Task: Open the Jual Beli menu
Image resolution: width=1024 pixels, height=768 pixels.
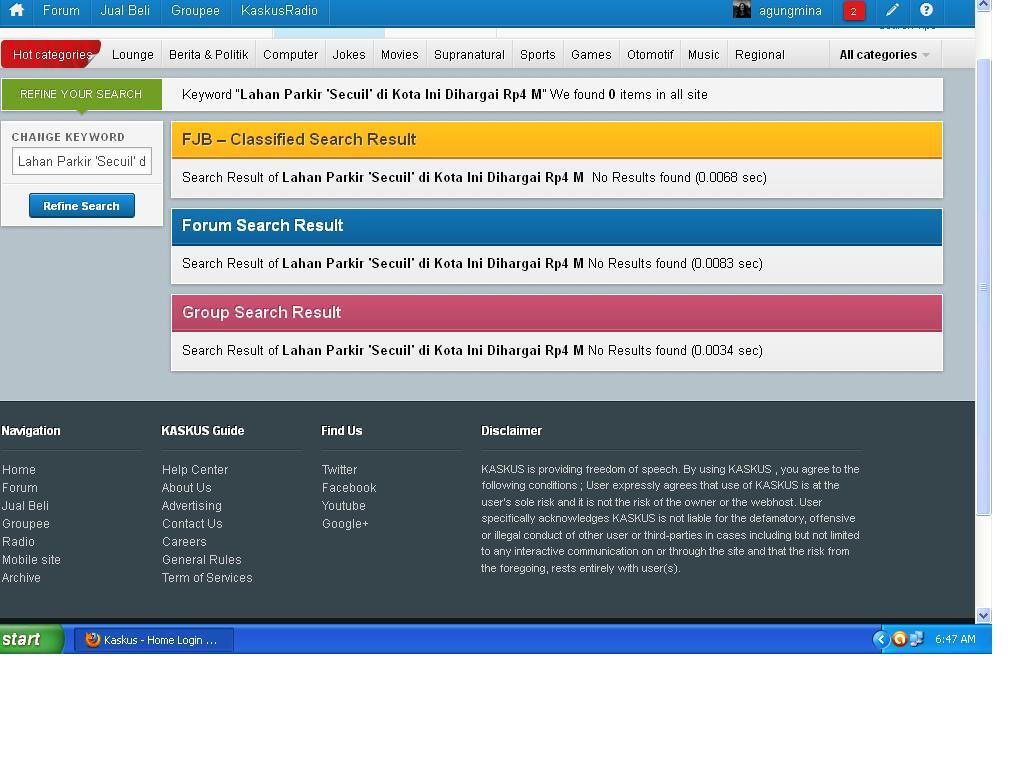Action: coord(125,10)
